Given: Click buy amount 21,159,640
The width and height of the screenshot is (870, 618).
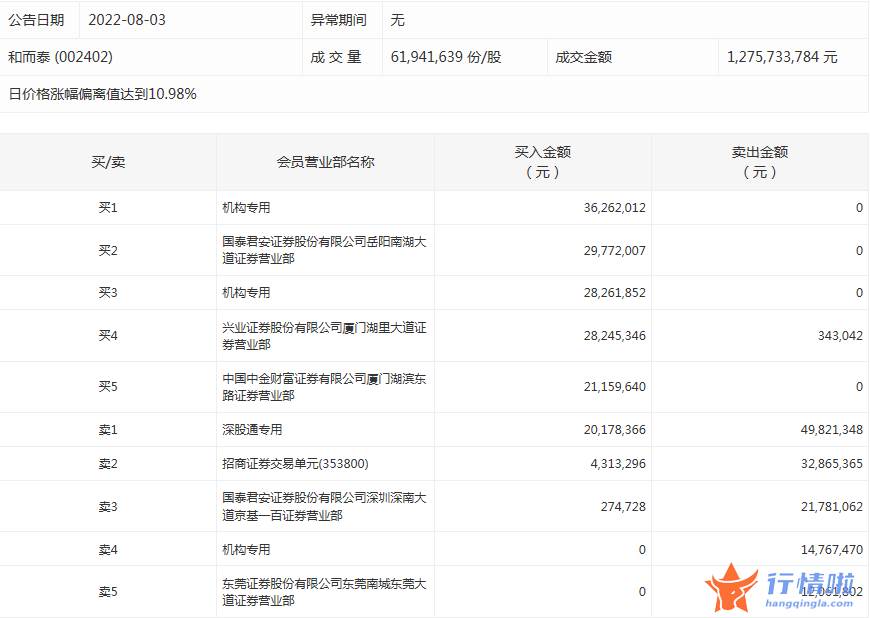Looking at the screenshot, I should click(x=615, y=386).
